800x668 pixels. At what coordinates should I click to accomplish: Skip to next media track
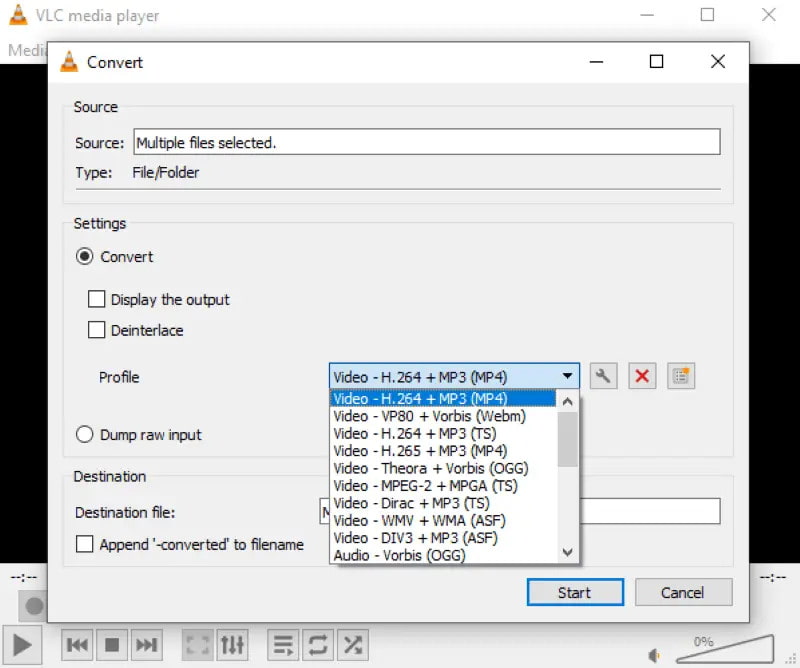[146, 646]
